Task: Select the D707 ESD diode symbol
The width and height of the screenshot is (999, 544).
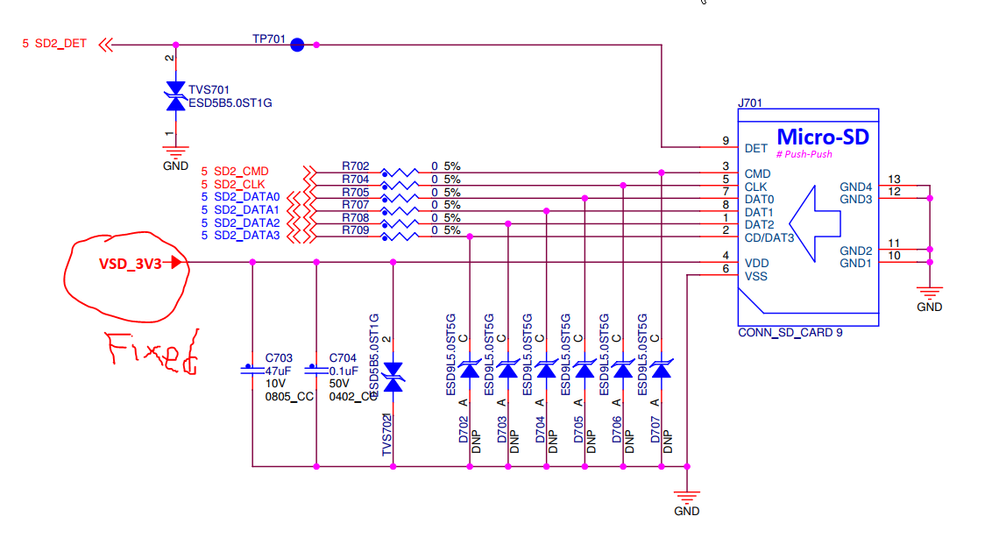Action: [661, 369]
